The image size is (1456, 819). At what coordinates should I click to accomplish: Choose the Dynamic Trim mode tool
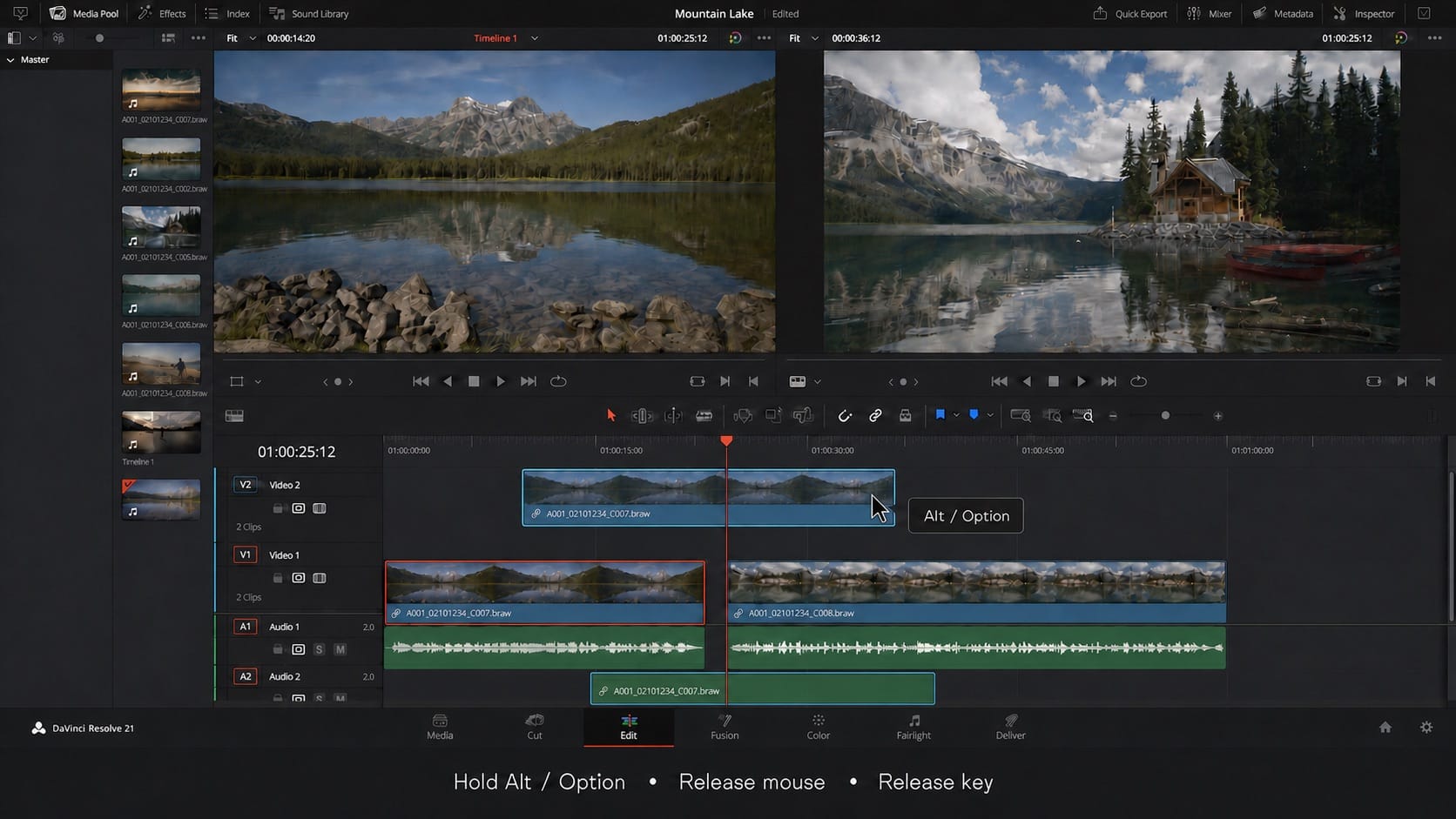673,416
